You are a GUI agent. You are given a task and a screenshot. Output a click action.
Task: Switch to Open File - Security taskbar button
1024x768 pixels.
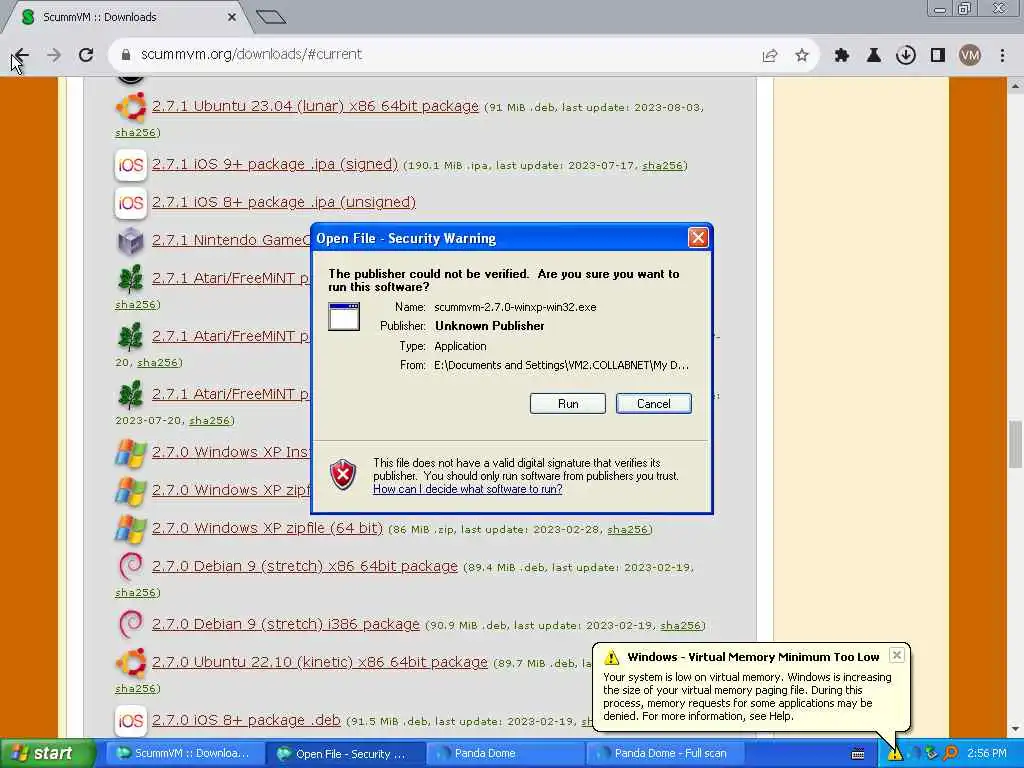[344, 754]
